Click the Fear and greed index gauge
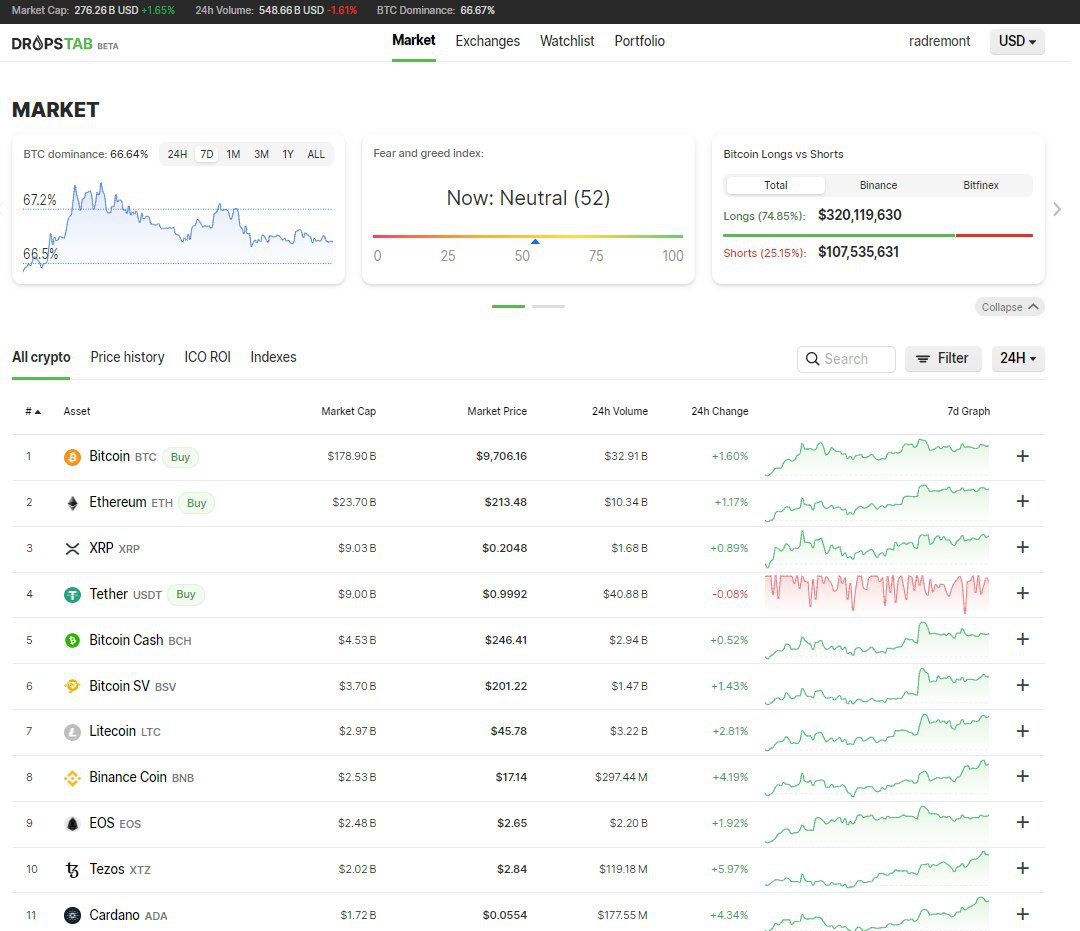Viewport: 1080px width, 931px height. click(528, 237)
